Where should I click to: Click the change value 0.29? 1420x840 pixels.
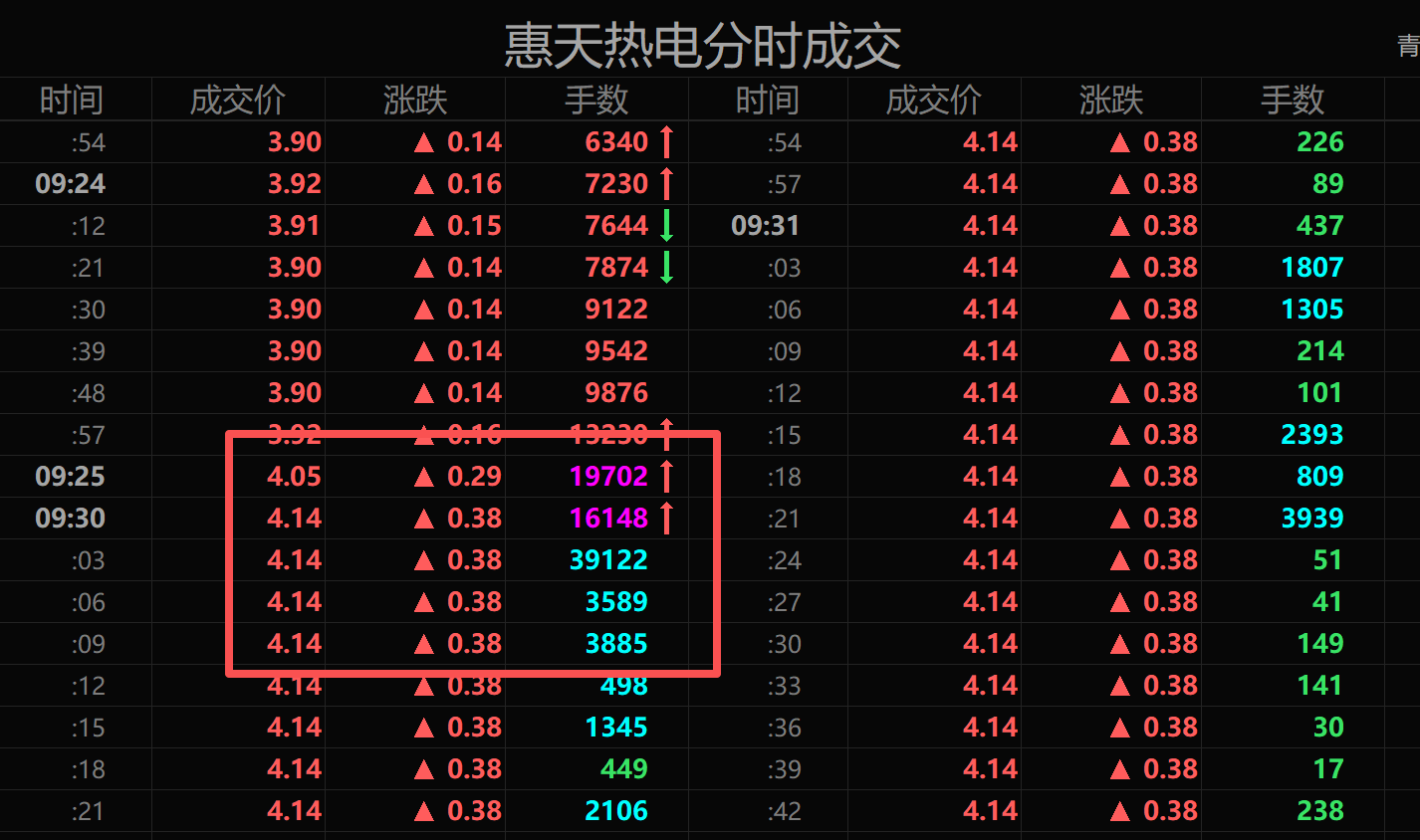tap(474, 477)
